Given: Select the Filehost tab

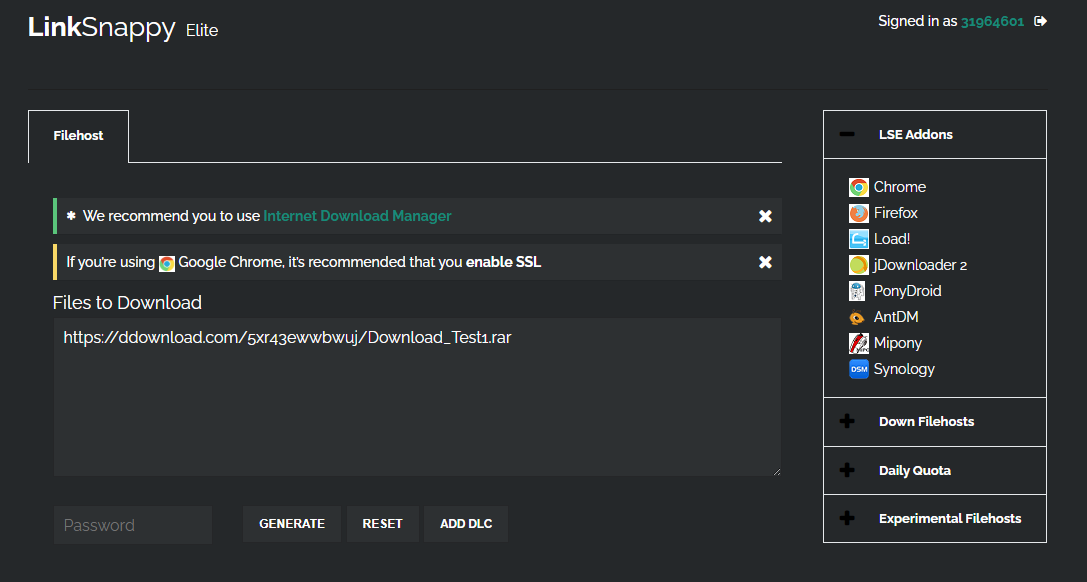Looking at the screenshot, I should 78,136.
